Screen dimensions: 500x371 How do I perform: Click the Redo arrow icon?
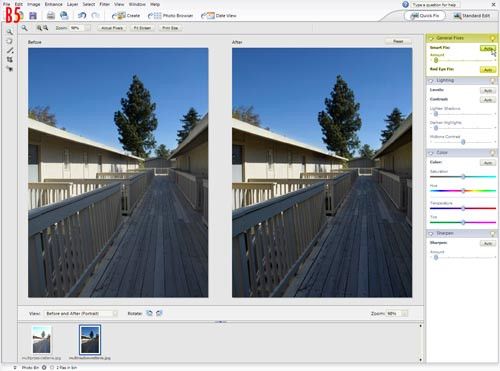(x=96, y=15)
